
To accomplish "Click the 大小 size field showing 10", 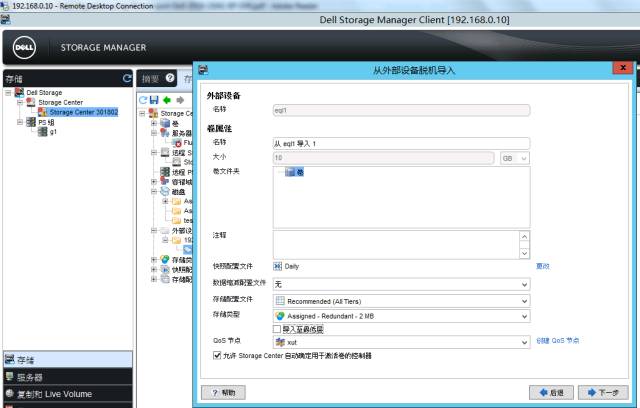I will [x=384, y=158].
